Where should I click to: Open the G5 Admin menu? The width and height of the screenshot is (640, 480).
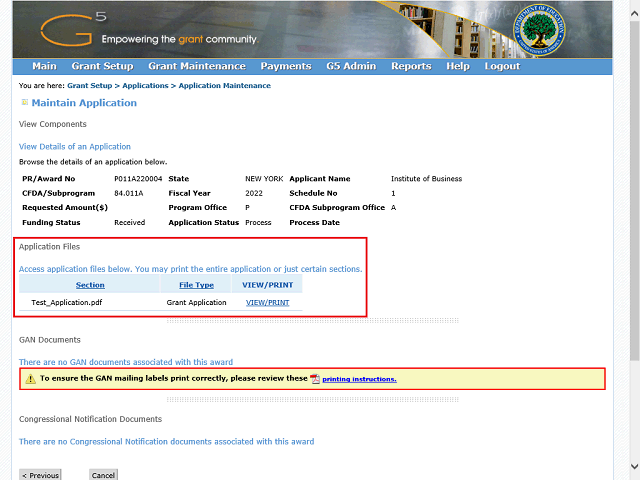(x=351, y=66)
